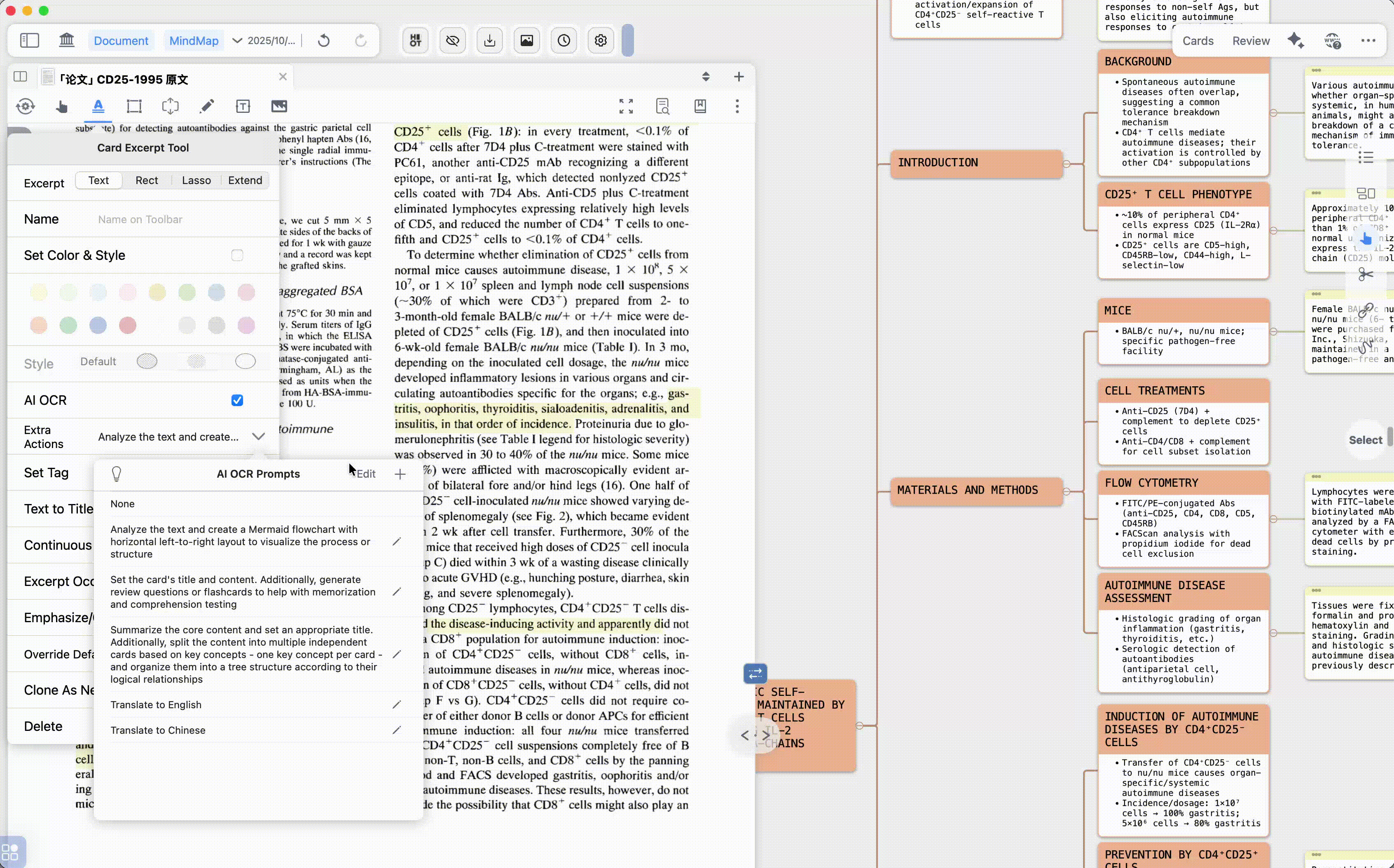Switch to the MindMap tab
1394x868 pixels.
pyautogui.click(x=193, y=40)
